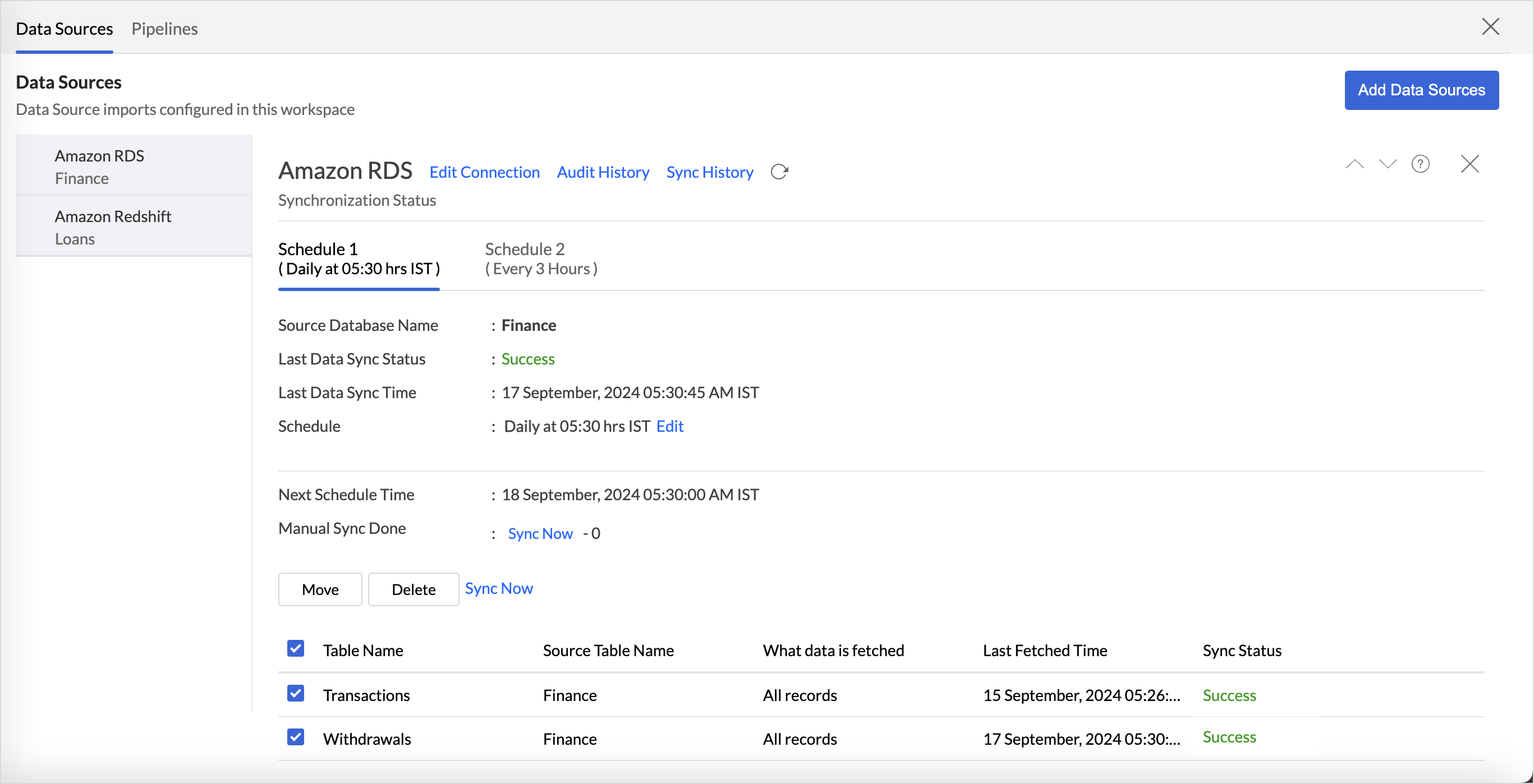Click the Last Fetched Time column header

[1045, 650]
